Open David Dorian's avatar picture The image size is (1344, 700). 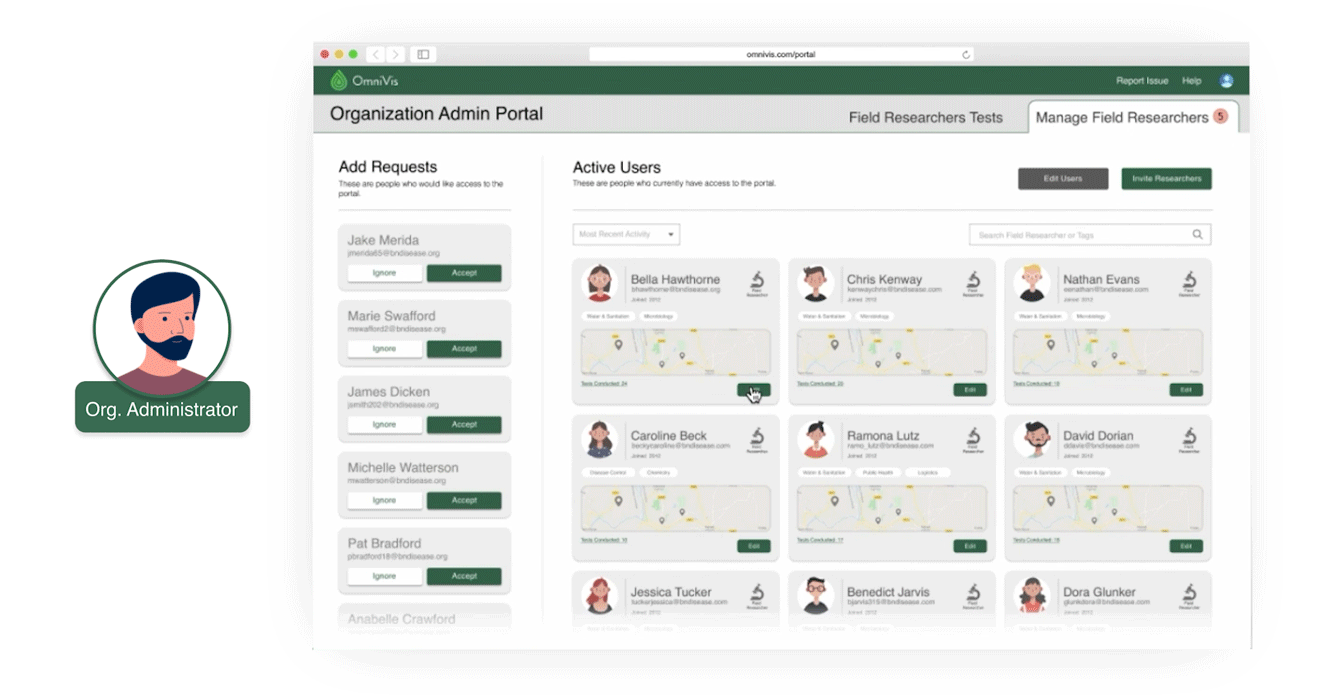pos(1032,440)
